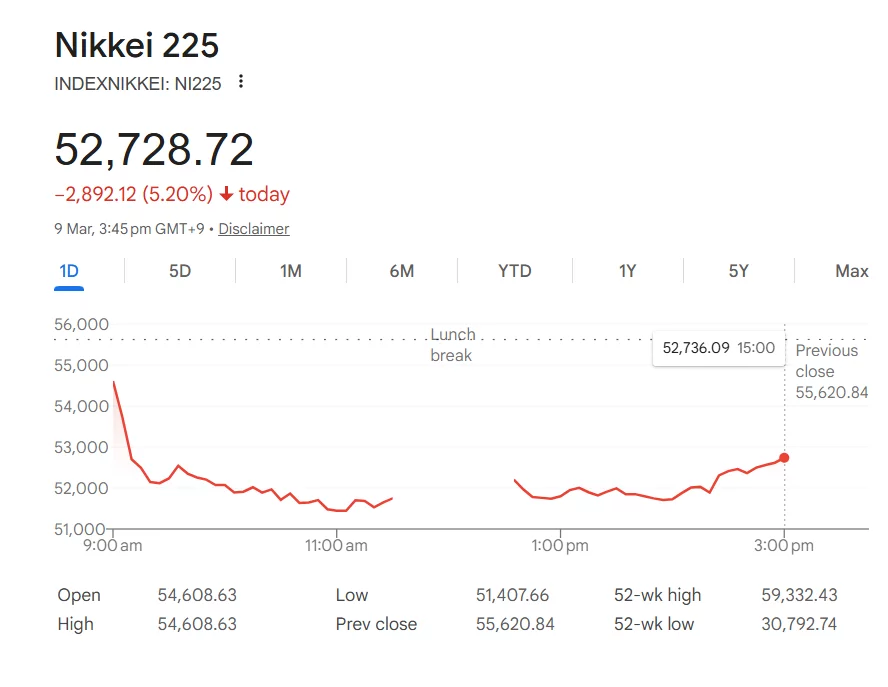Click the Nikkei 225 title

pyautogui.click(x=137, y=45)
